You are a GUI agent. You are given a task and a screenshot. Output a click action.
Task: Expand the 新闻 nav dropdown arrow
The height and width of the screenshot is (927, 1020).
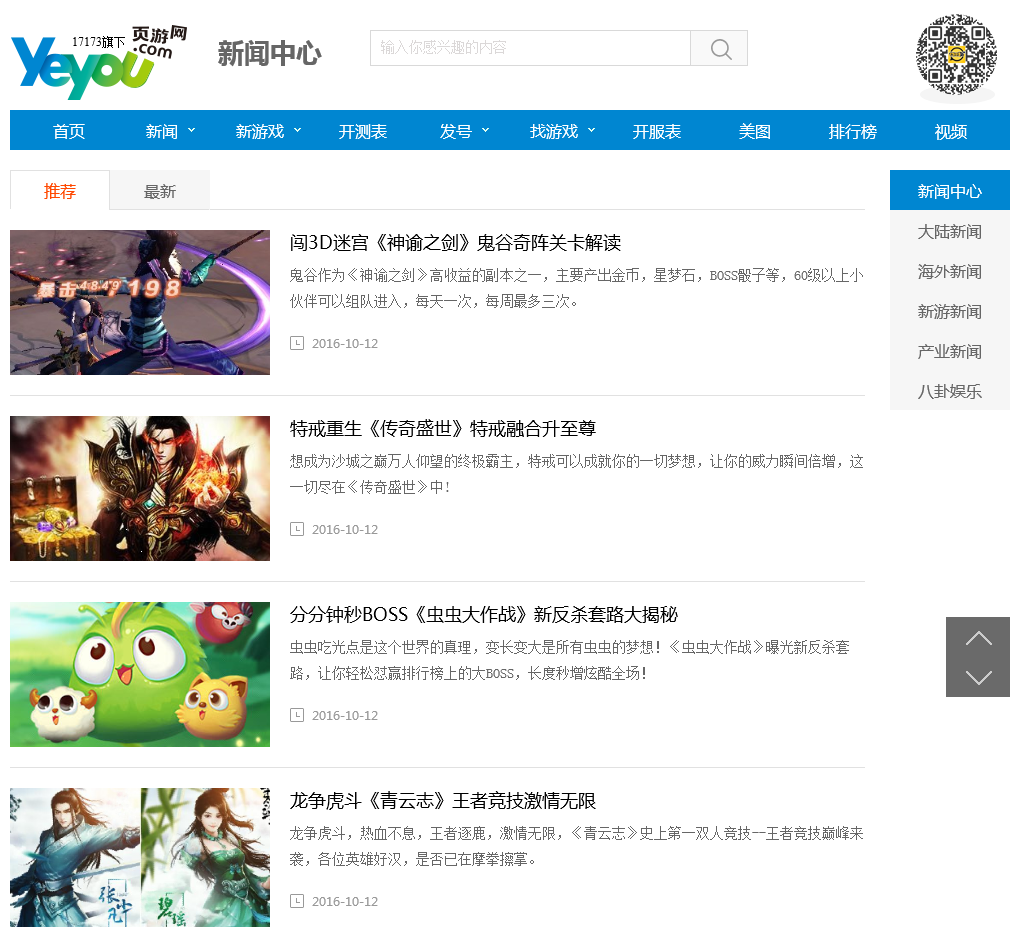tap(191, 130)
